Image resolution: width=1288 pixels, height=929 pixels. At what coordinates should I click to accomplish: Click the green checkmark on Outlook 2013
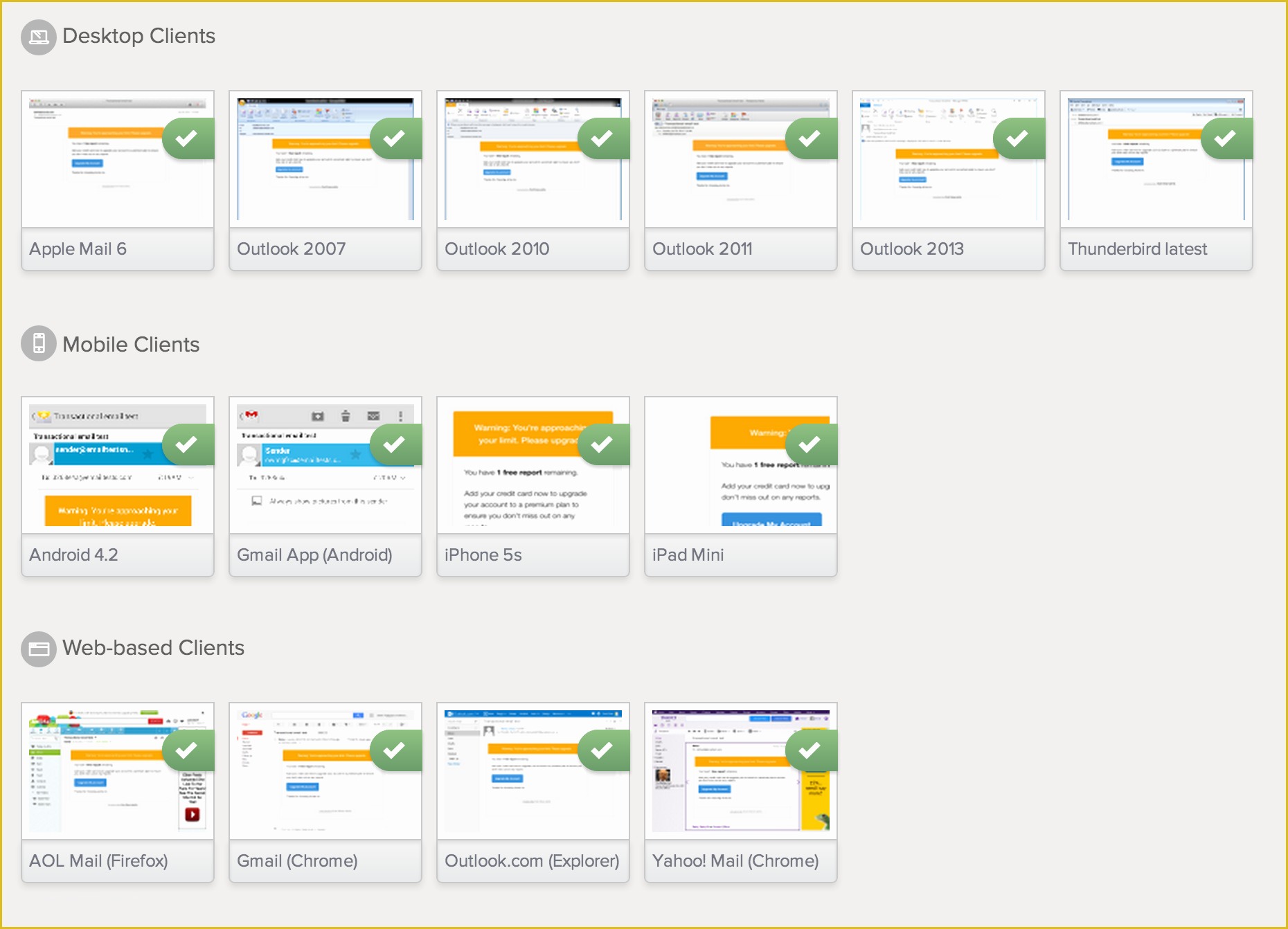[x=1019, y=138]
